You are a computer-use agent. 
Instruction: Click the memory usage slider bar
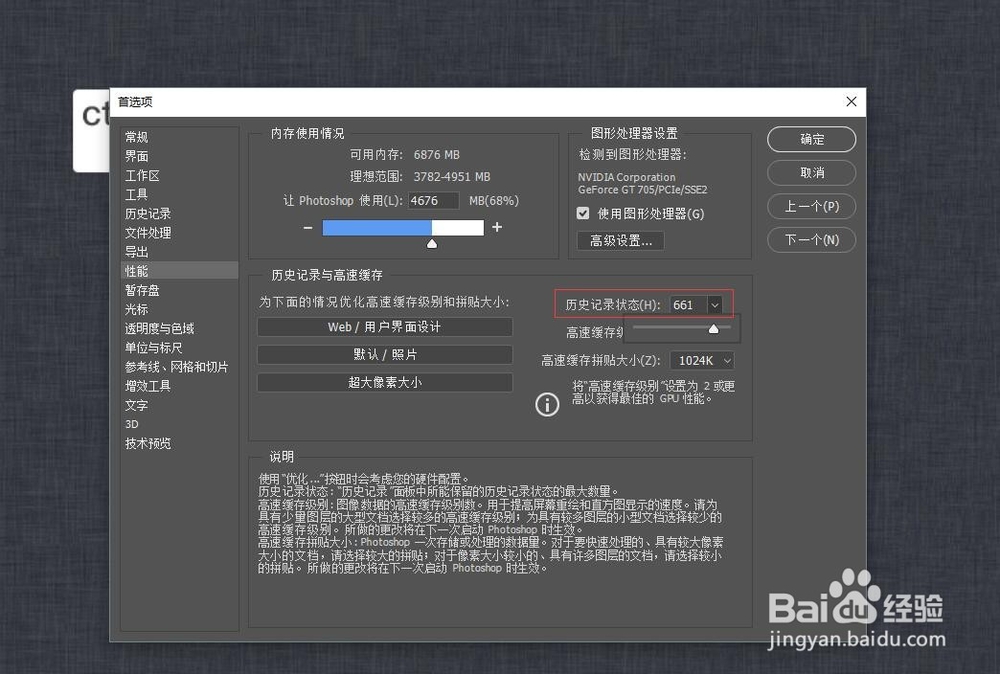click(x=403, y=228)
